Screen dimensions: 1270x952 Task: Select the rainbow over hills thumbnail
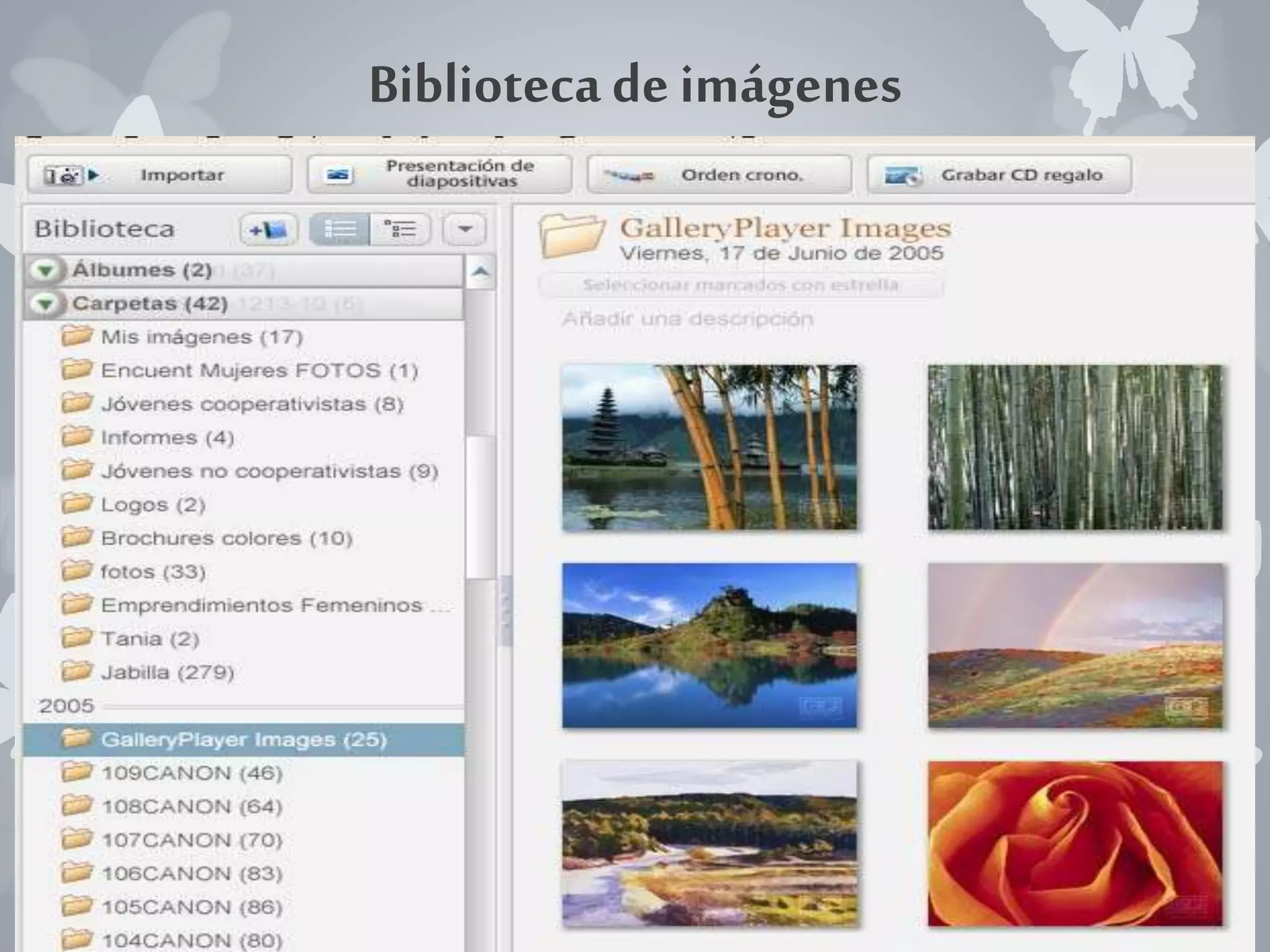(x=1075, y=646)
